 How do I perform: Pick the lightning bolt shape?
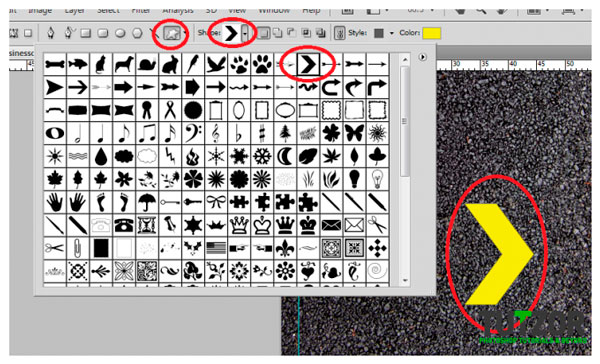pos(170,156)
